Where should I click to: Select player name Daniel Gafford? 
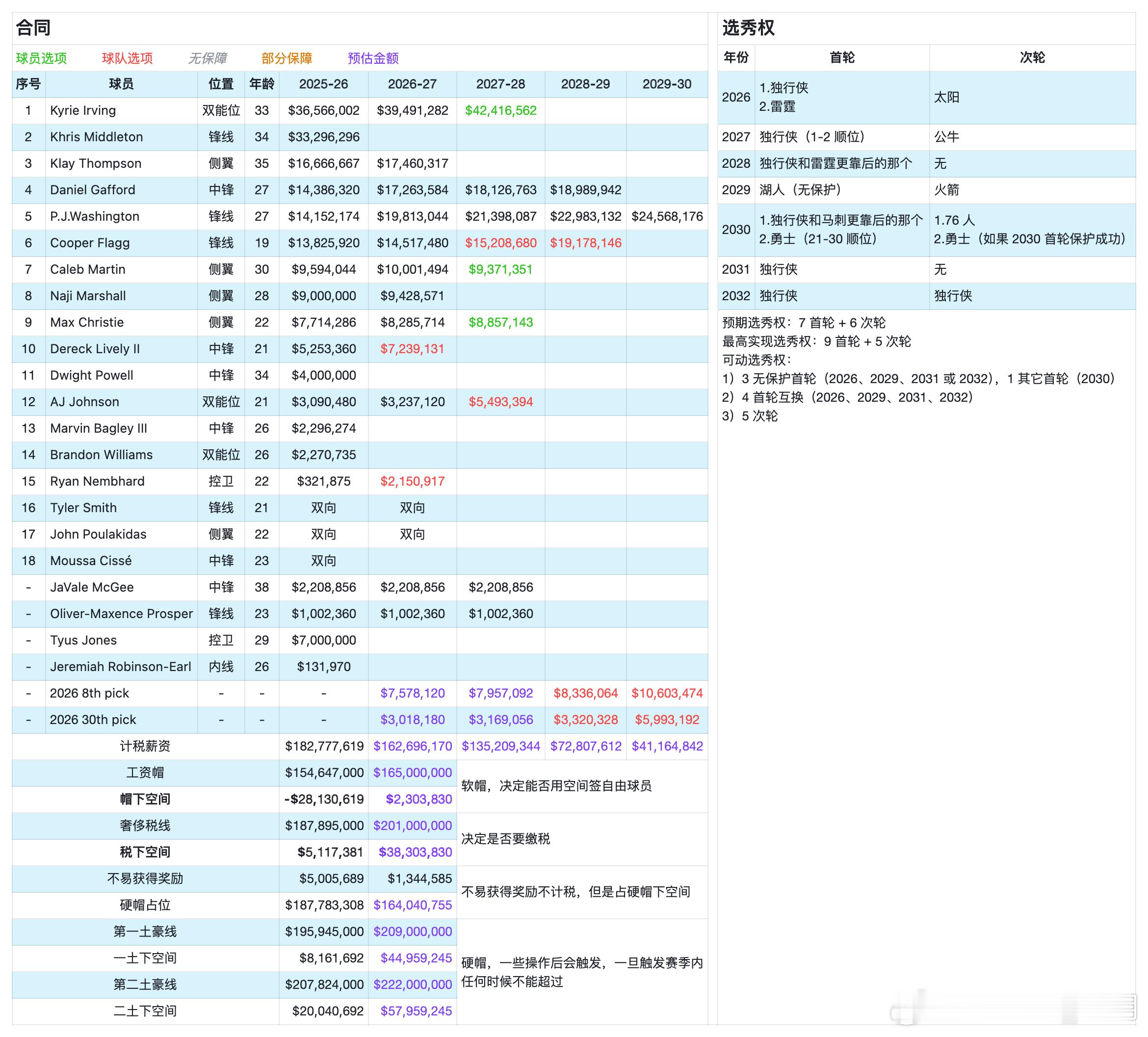[93, 190]
